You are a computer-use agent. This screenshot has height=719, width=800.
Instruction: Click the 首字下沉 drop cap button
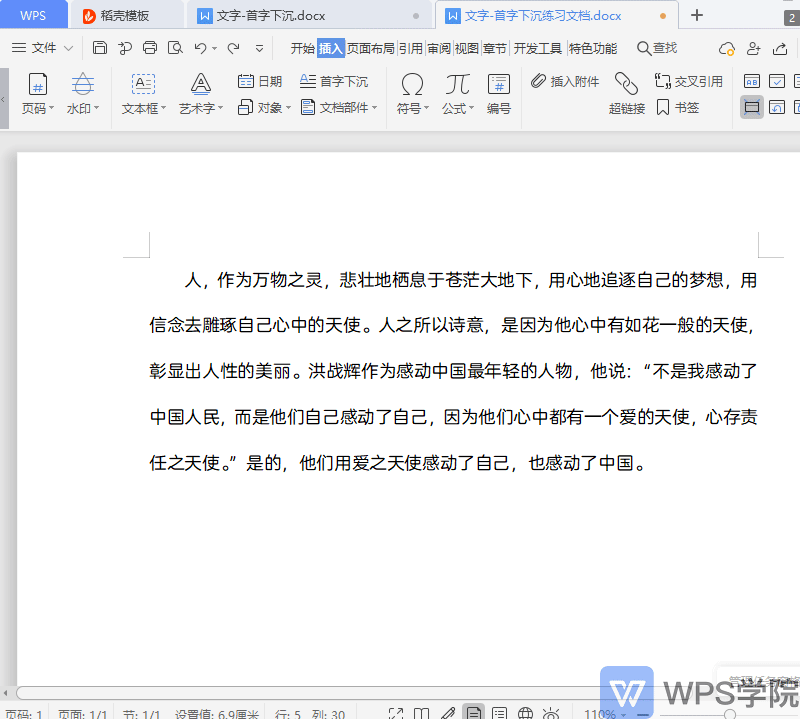click(334, 81)
